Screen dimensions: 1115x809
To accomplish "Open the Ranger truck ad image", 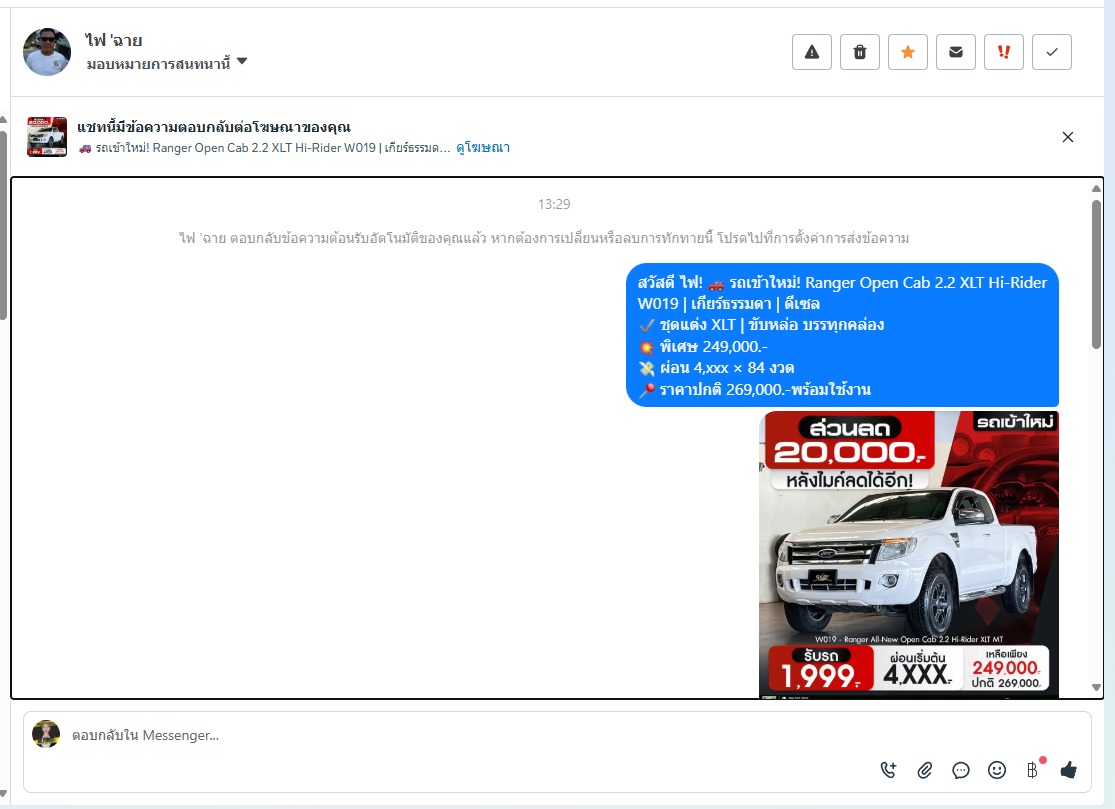I will [909, 554].
